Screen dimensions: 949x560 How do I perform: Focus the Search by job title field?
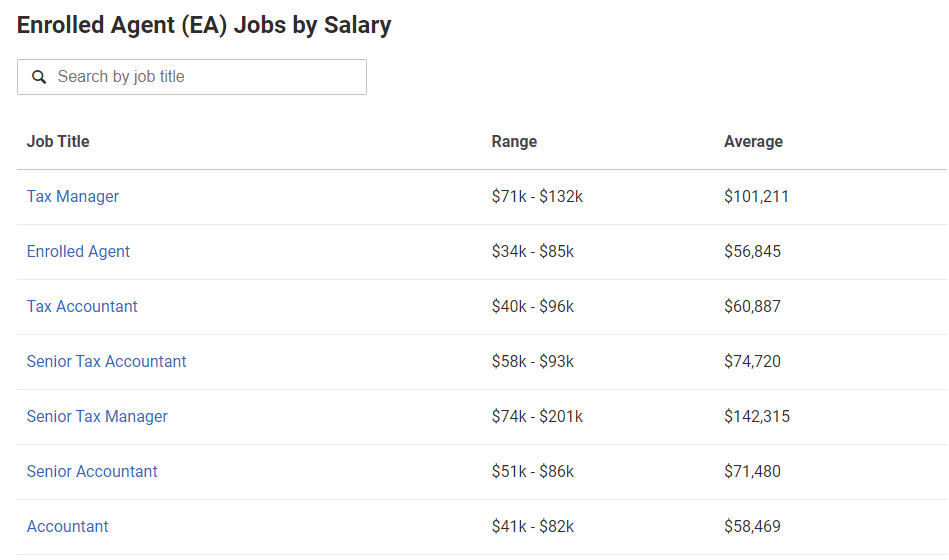(x=192, y=77)
